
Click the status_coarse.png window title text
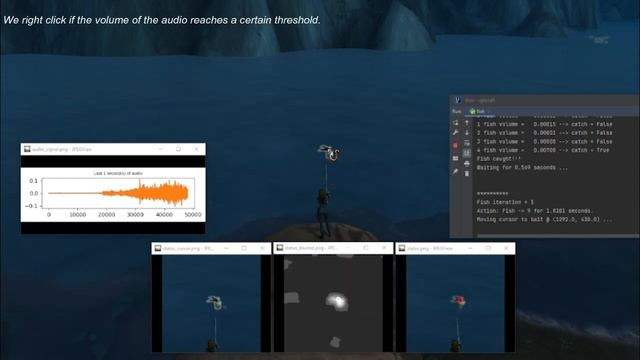click(x=188, y=248)
